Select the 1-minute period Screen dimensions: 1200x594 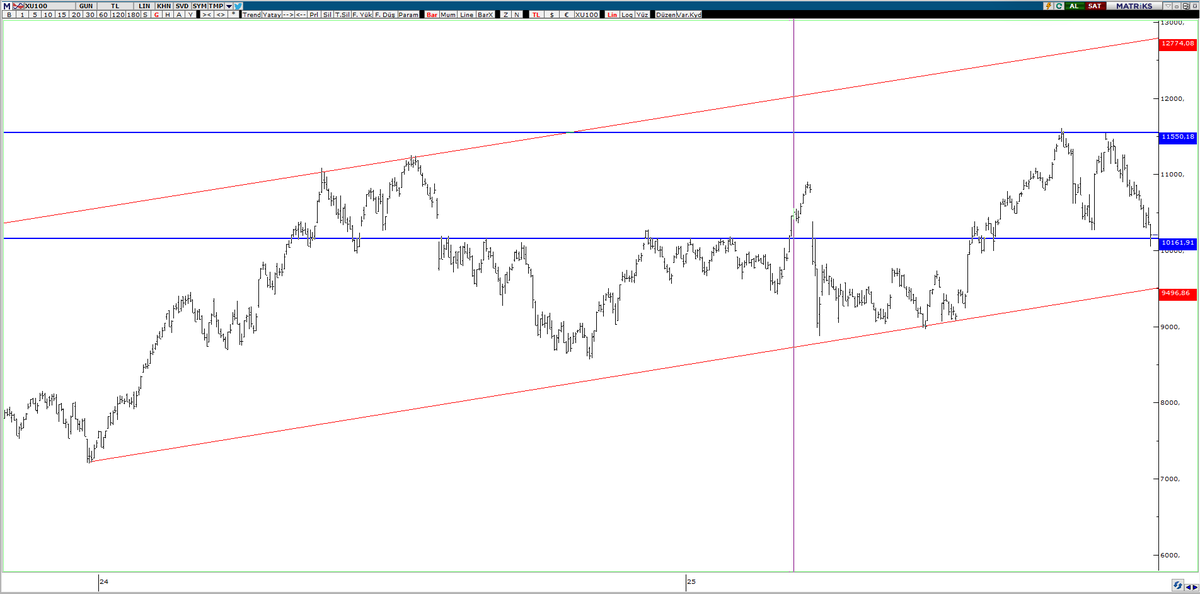pyautogui.click(x=22, y=15)
